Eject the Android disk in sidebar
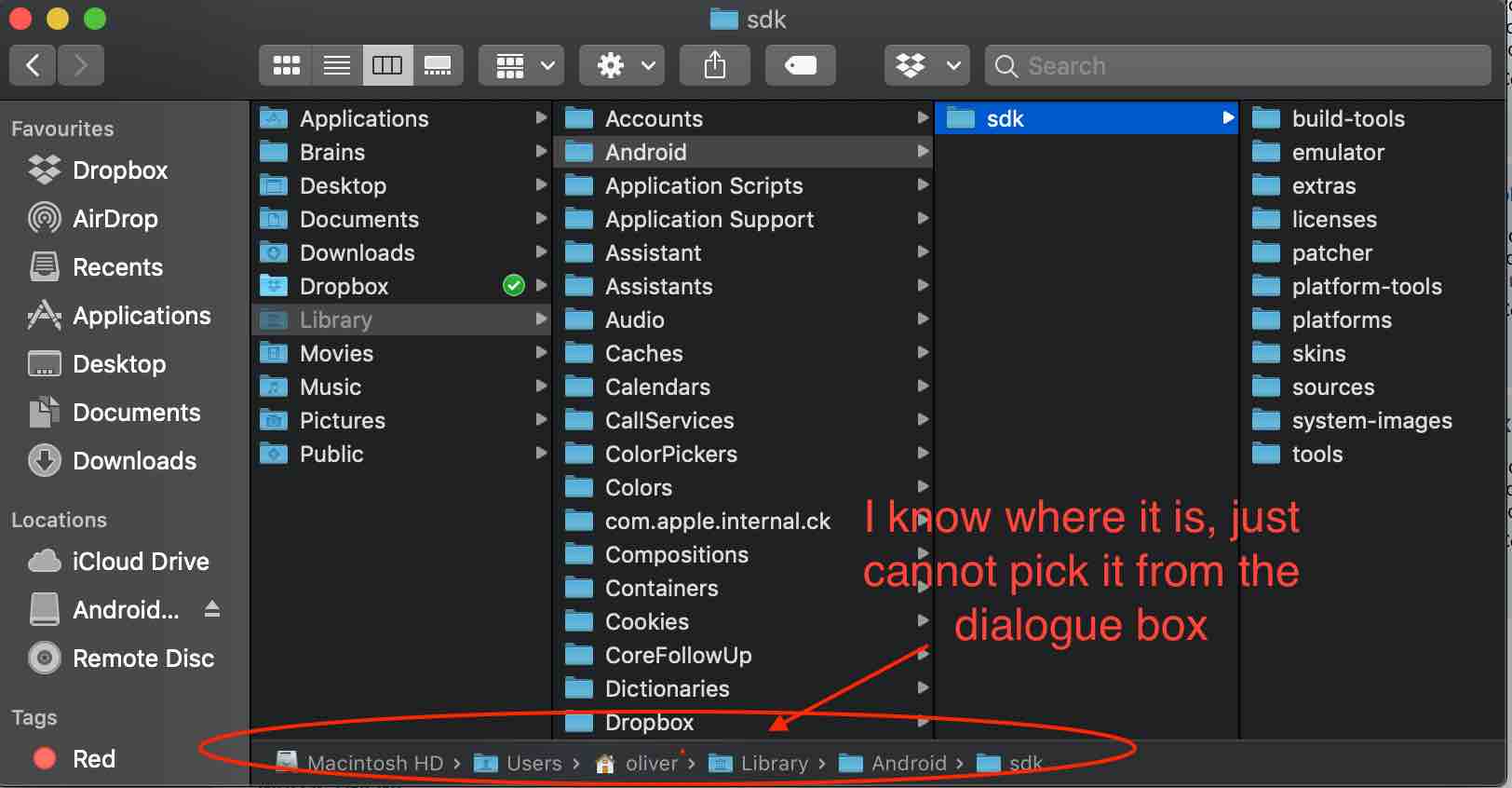The width and height of the screenshot is (1512, 788). (x=212, y=609)
